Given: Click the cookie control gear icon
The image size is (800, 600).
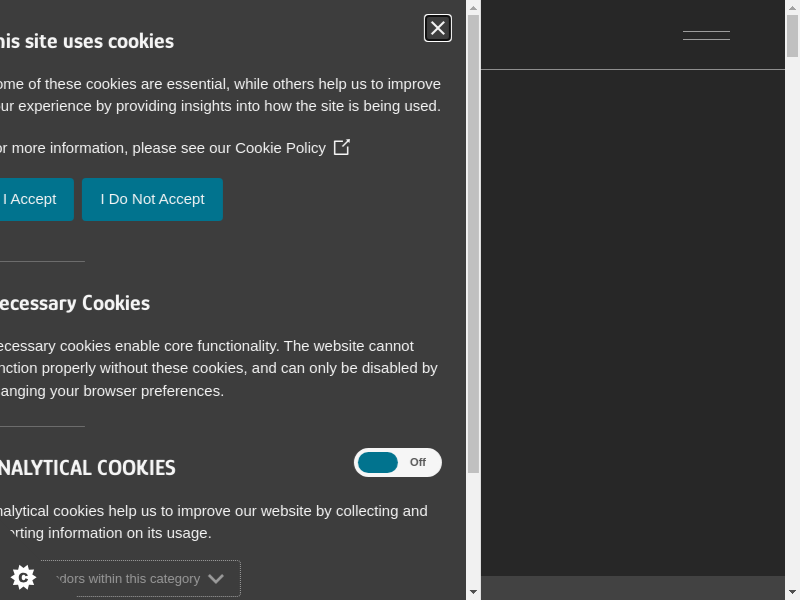Looking at the screenshot, I should pos(23,577).
